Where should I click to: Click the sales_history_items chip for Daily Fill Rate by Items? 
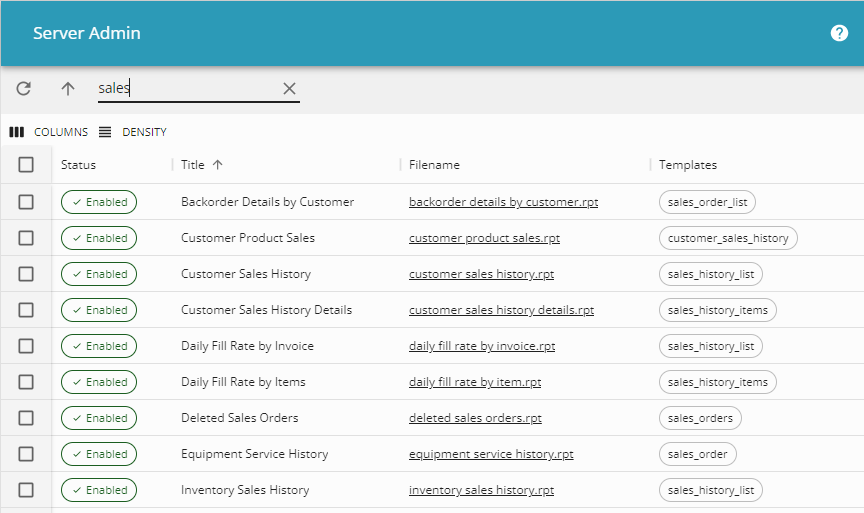pyautogui.click(x=717, y=382)
